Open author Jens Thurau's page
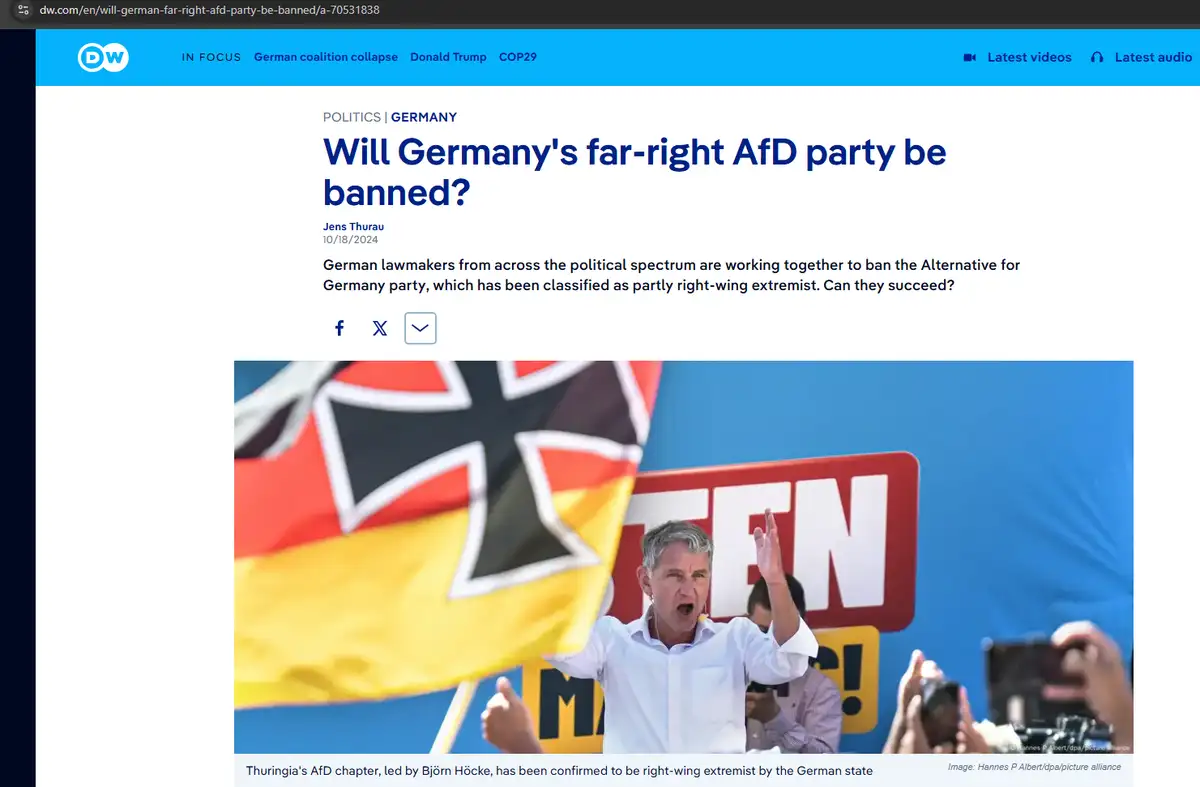This screenshot has width=1200, height=787. tap(353, 227)
